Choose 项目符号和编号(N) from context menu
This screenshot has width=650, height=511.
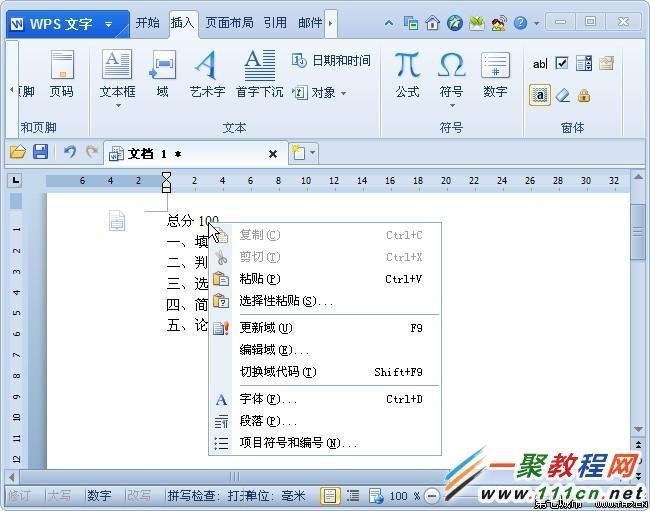(x=325, y=443)
